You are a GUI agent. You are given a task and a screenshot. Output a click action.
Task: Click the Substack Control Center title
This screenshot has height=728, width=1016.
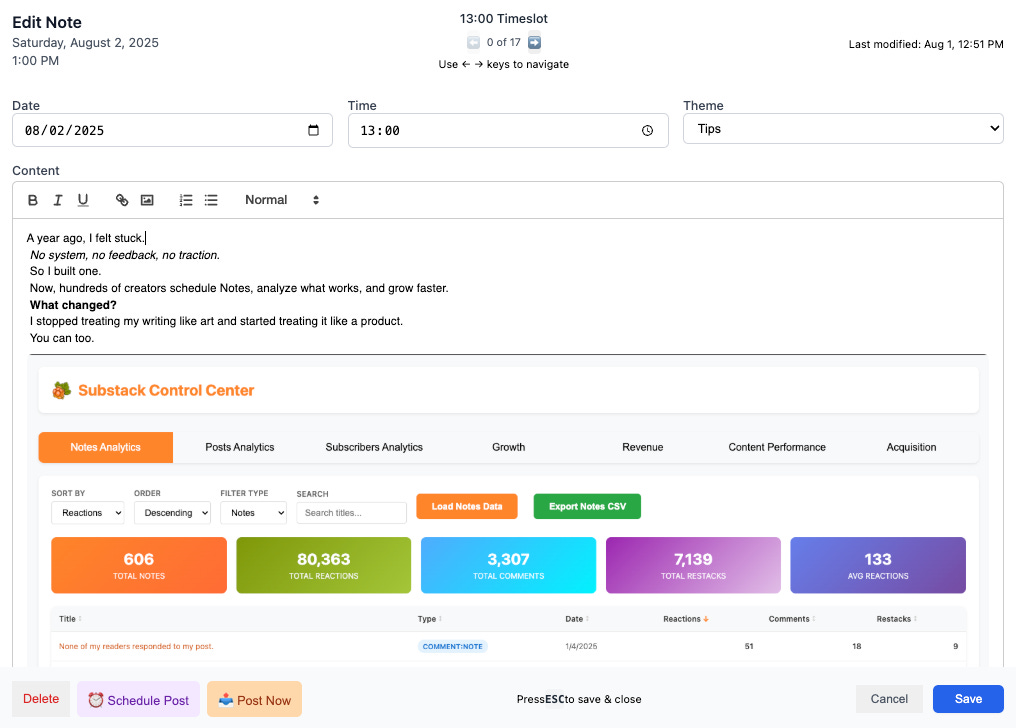point(166,391)
